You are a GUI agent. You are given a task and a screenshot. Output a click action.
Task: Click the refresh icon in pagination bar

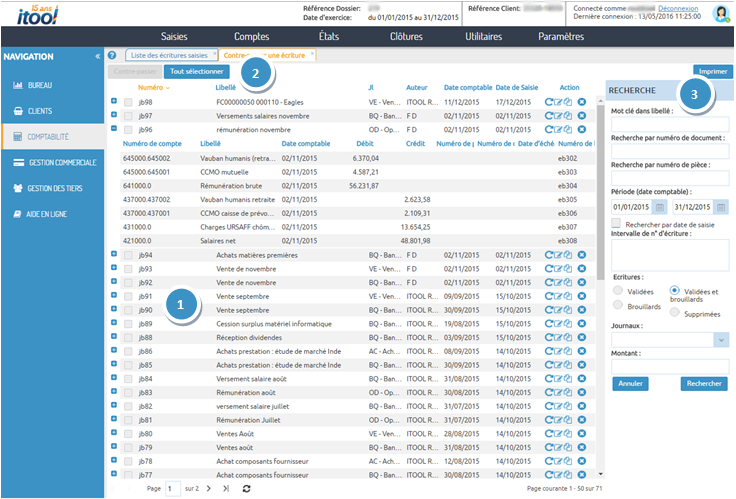coord(247,488)
